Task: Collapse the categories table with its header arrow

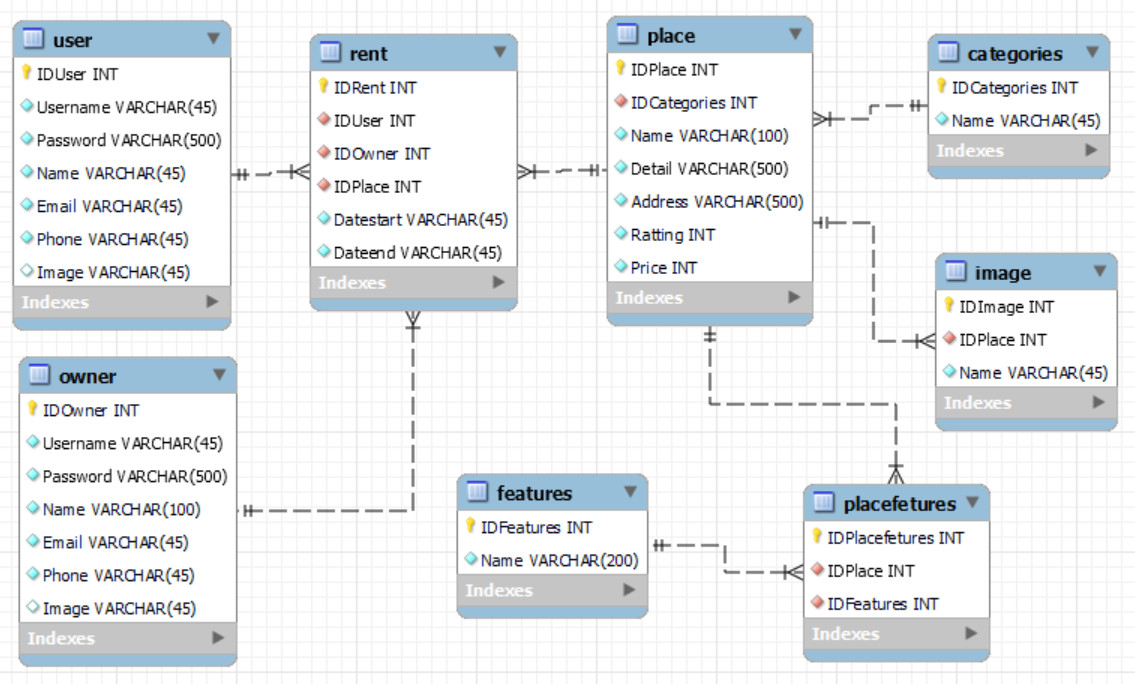Action: click(x=1092, y=52)
